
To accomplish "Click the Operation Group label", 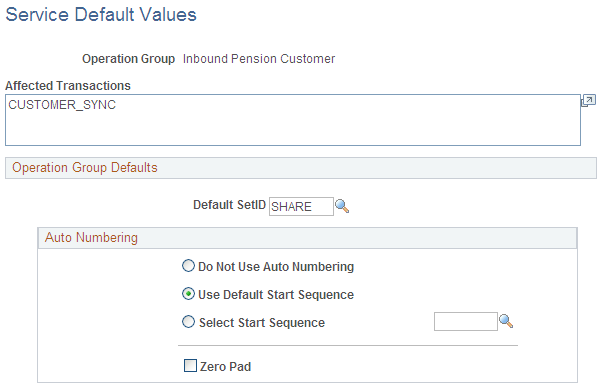I will point(129,59).
